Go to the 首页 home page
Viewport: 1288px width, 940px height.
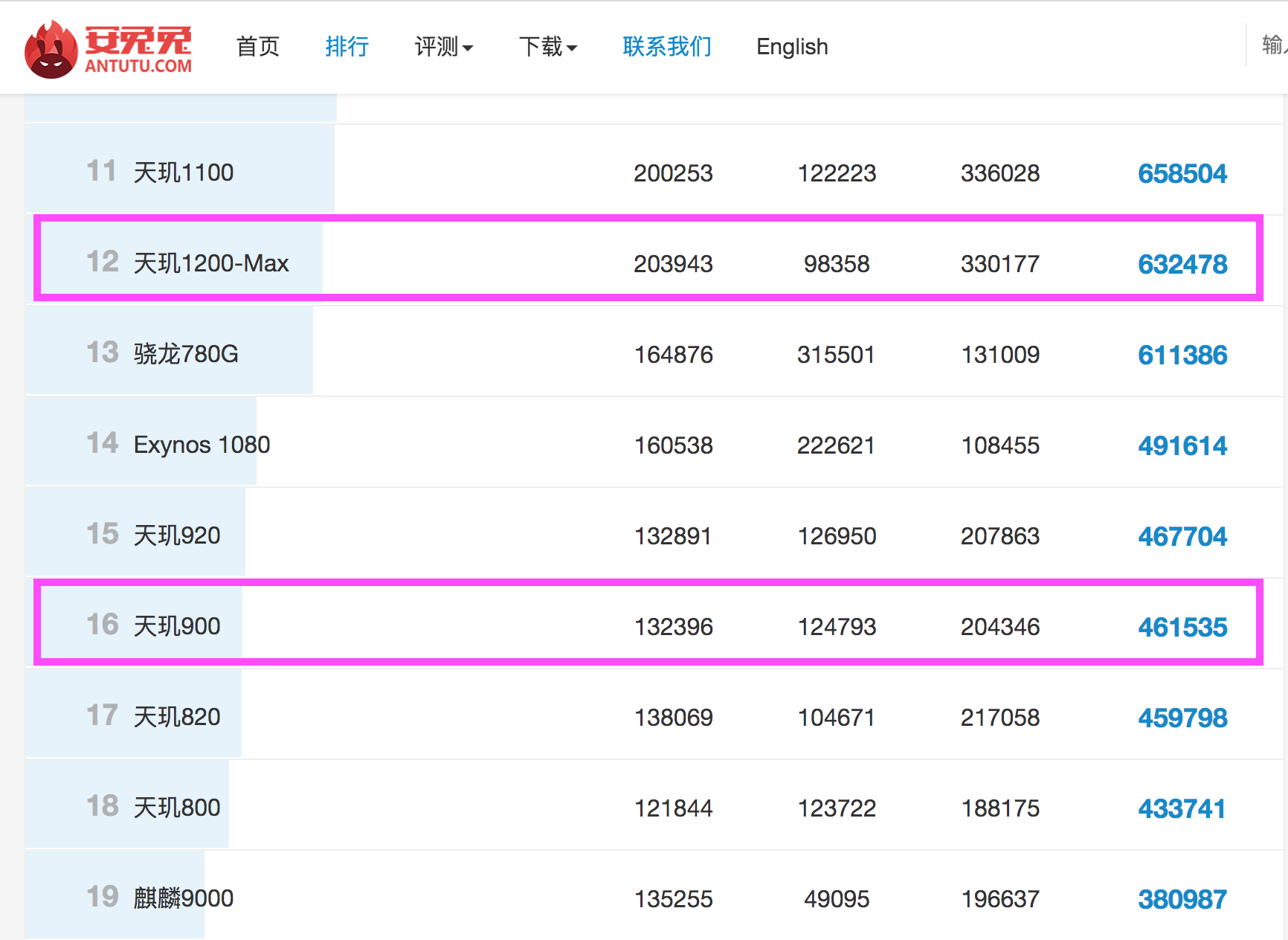257,47
